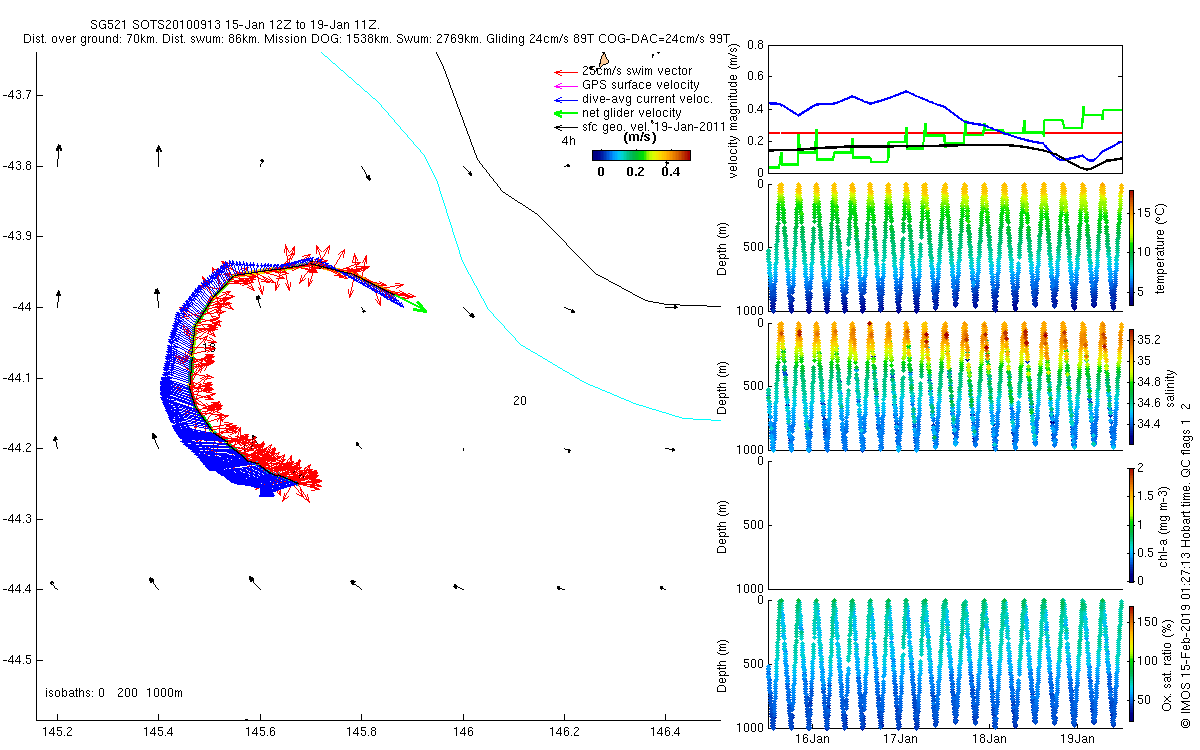Click the green net glider arrowhead on the map
The image size is (1200, 750).
point(420,307)
